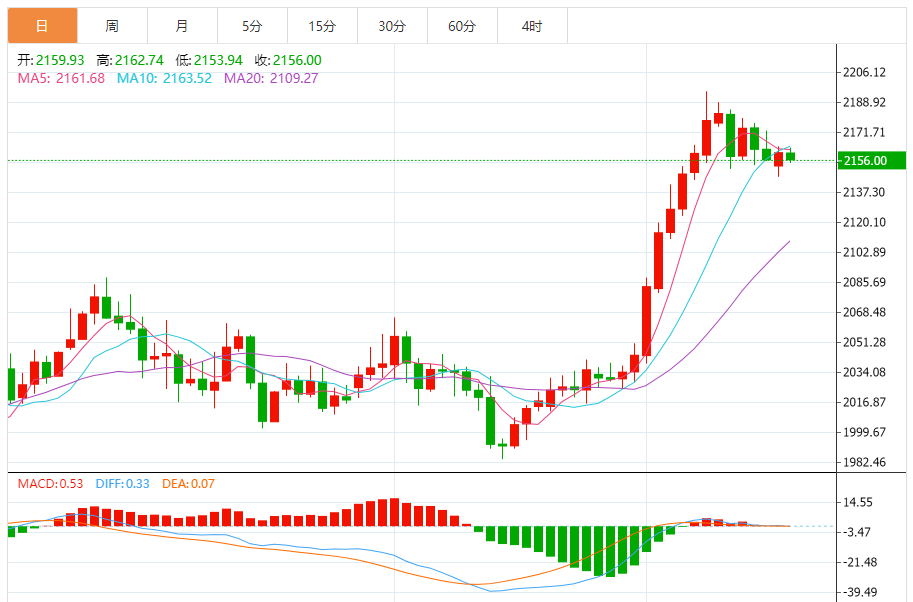
Task: Click the deepest green MACD histogram bar
Action: pos(610,552)
